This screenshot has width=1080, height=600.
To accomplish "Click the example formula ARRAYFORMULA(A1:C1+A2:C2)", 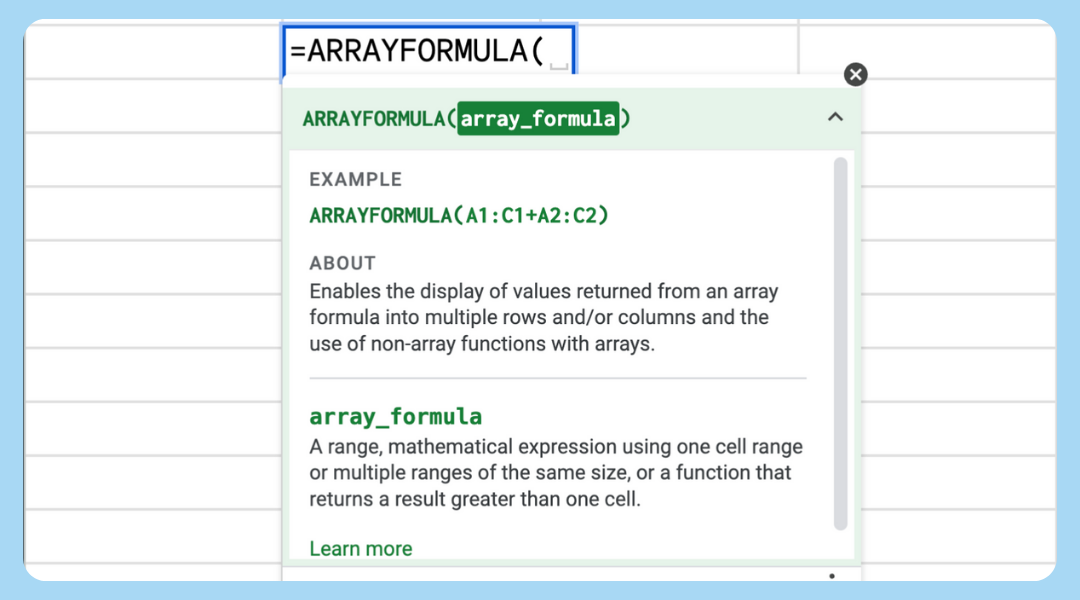I will point(458,215).
